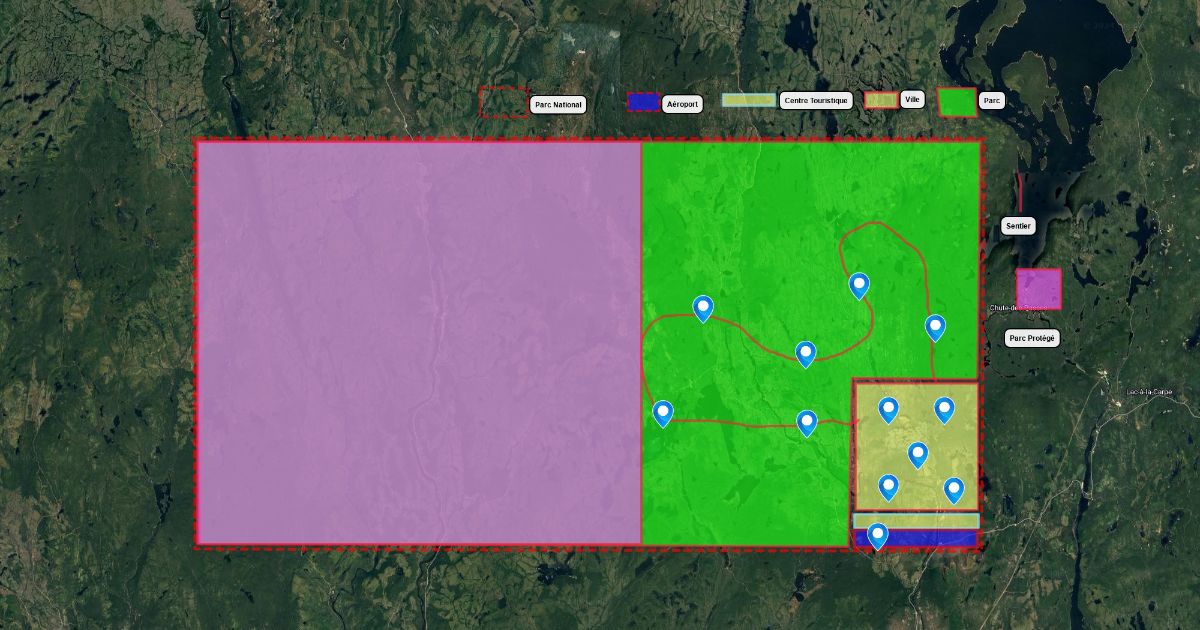Click the Parc Protégé label
The width and height of the screenshot is (1200, 630).
coord(1032,338)
